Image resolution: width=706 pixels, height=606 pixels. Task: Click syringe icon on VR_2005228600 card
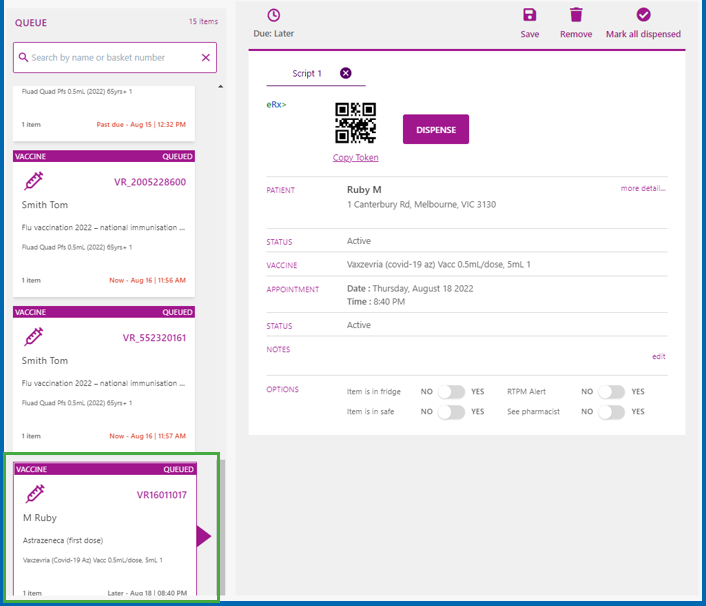[x=34, y=181]
